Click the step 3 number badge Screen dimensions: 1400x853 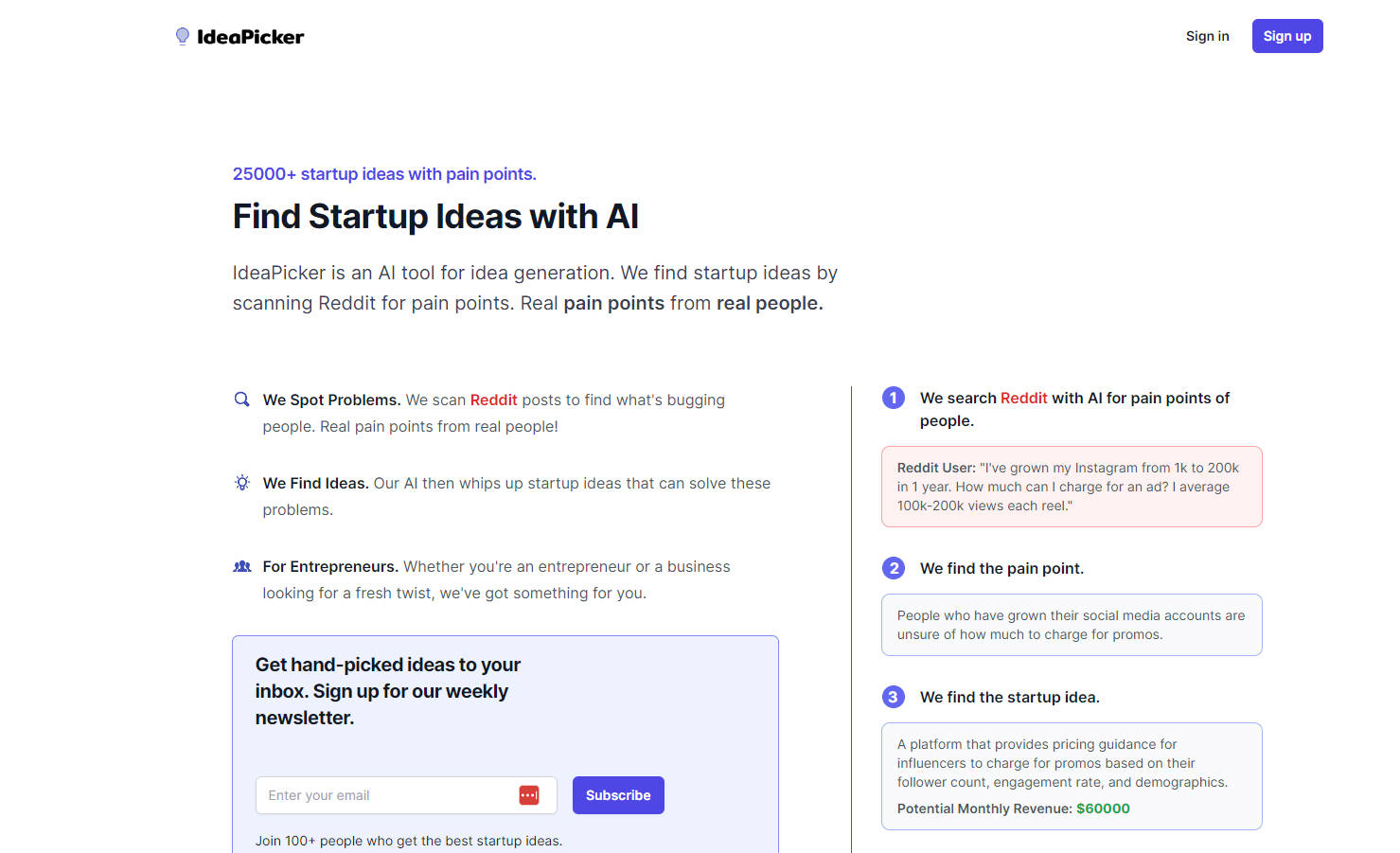pyautogui.click(x=893, y=697)
